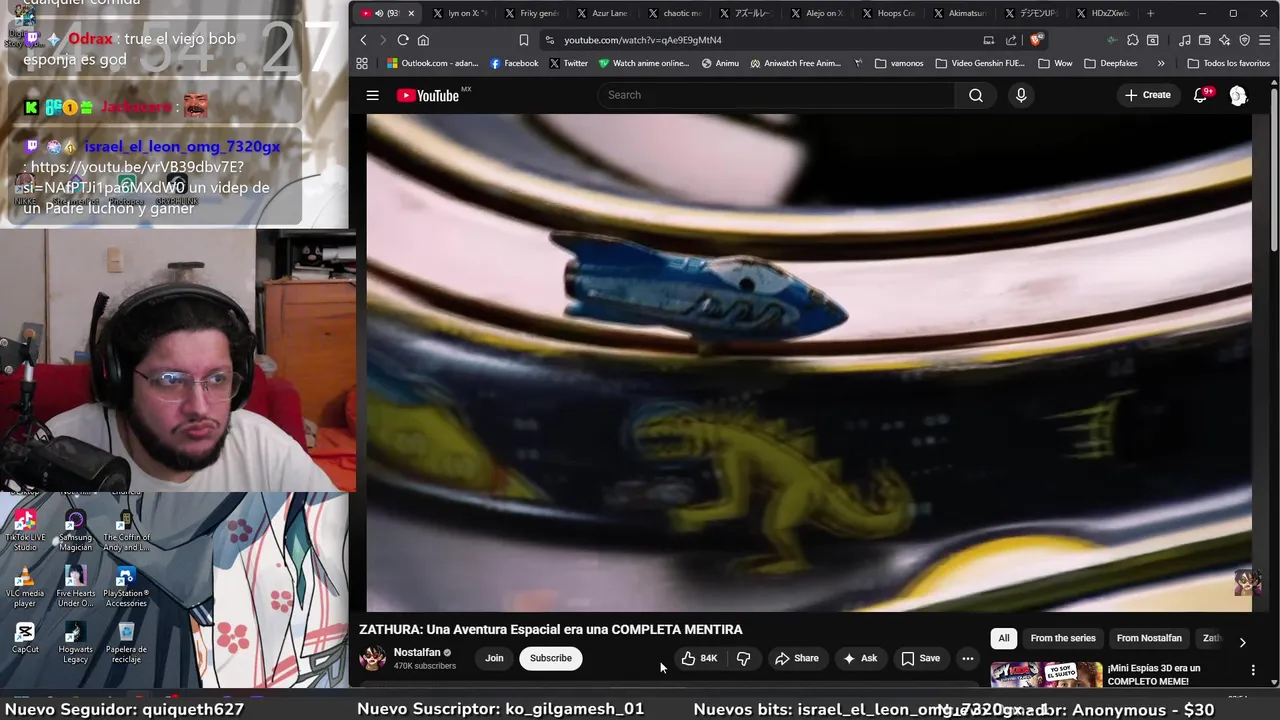Select the From Nostalfan chip
1280x720 pixels.
pyautogui.click(x=1149, y=638)
